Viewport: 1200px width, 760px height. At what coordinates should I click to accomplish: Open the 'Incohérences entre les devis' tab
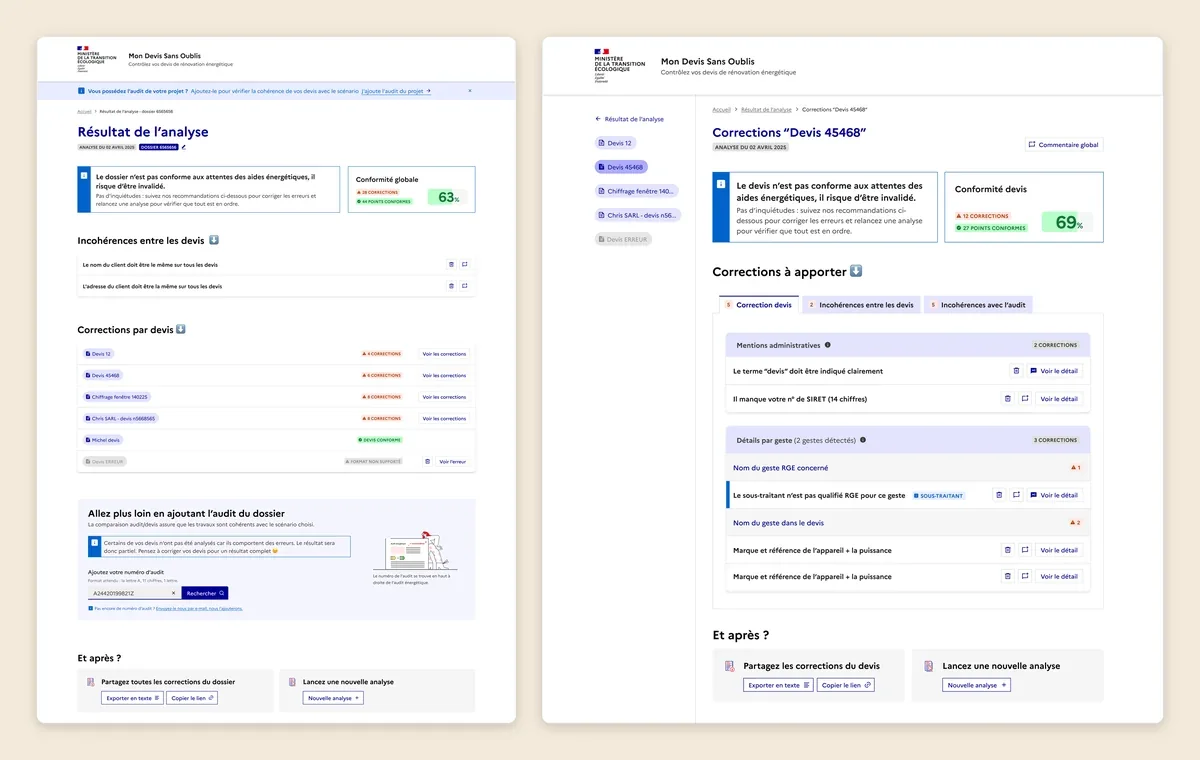click(x=861, y=305)
